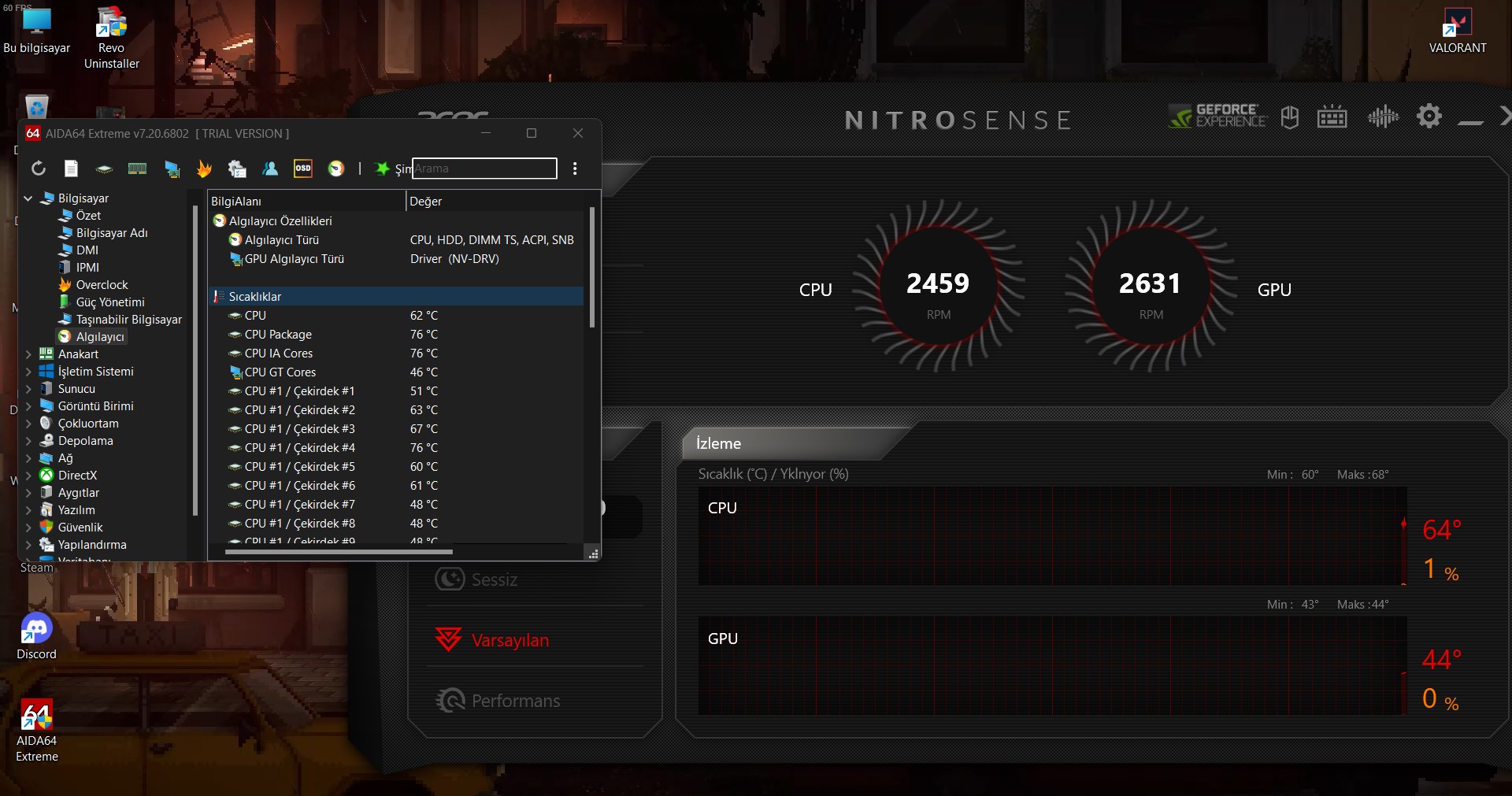This screenshot has width=1512, height=796.
Task: Open the gear checklist preferences icon in AIDA64
Action: pos(237,168)
